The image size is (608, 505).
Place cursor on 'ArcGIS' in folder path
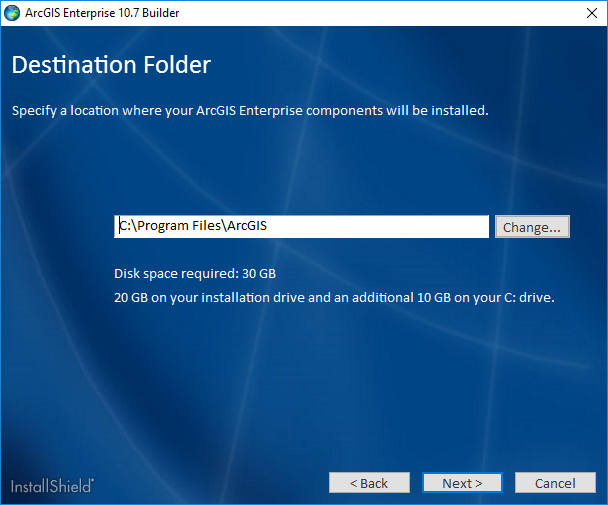[x=246, y=226]
